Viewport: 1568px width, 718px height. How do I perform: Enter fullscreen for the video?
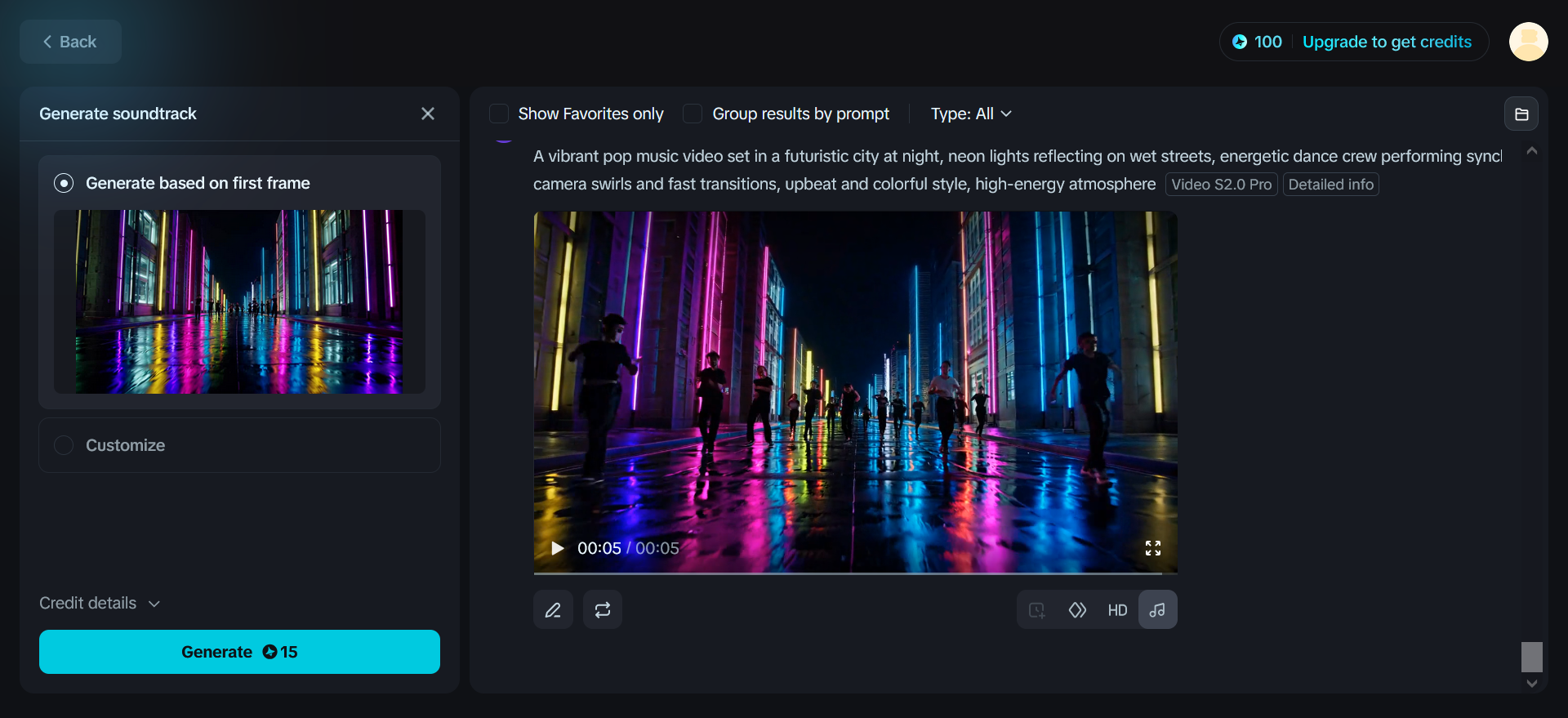(1153, 548)
